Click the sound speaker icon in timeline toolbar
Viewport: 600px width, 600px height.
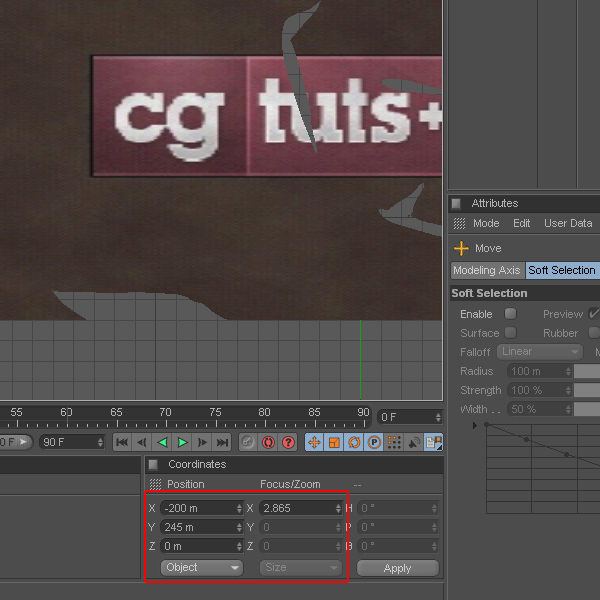point(414,443)
